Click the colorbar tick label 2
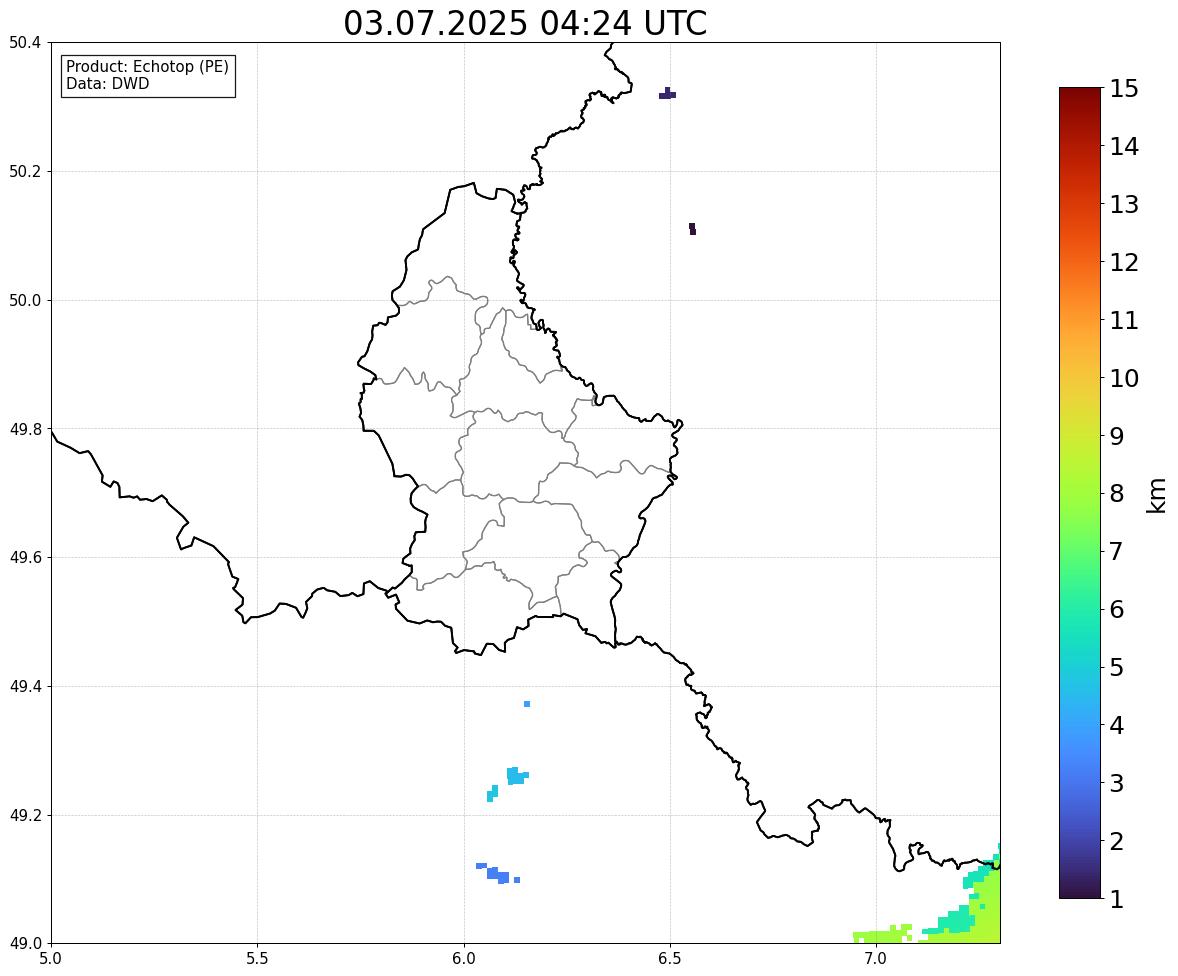This screenshot has height=976, width=1178. coord(1116,841)
